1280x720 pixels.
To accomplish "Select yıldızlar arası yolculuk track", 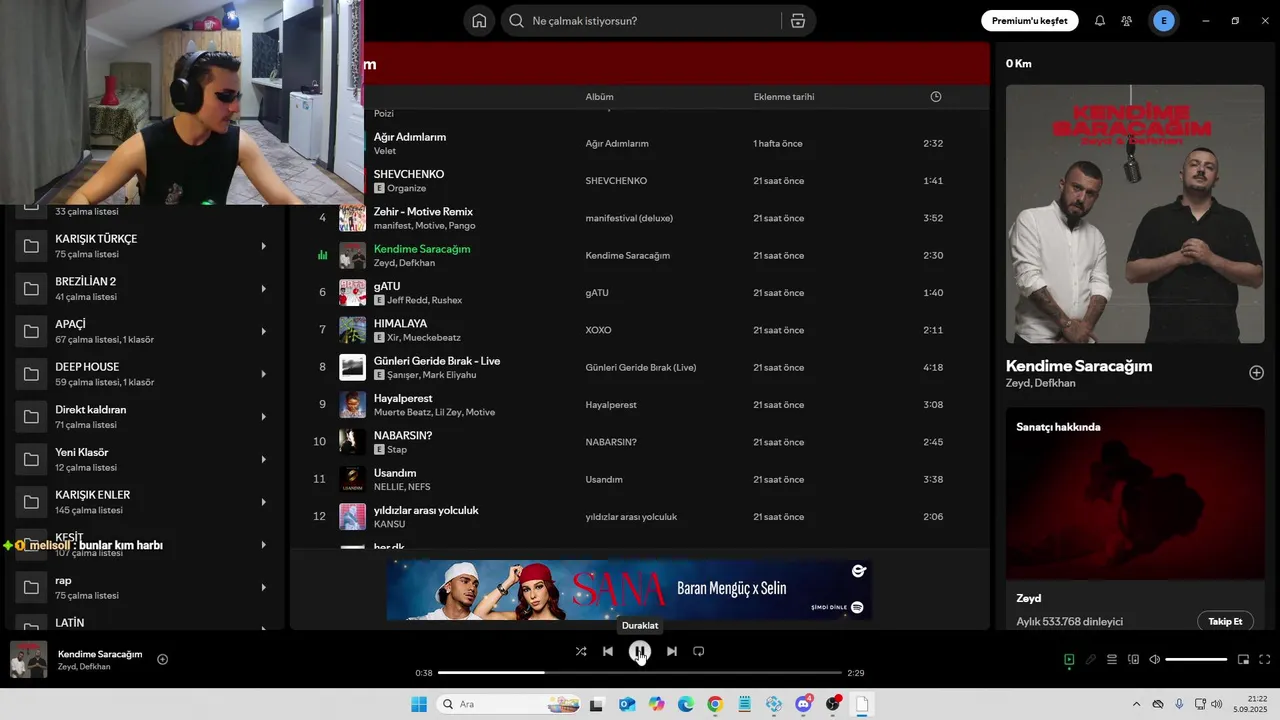I will 640,517.
